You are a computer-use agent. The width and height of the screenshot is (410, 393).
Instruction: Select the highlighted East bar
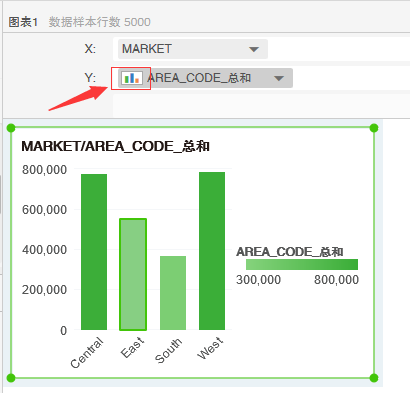click(133, 274)
